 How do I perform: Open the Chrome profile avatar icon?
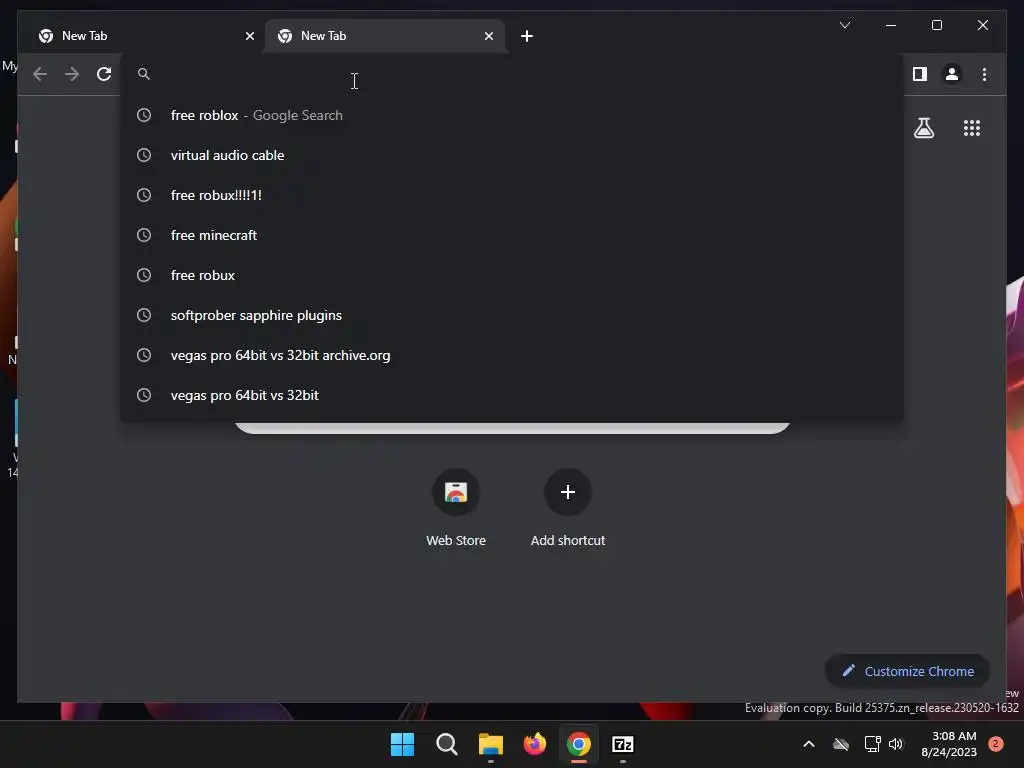point(952,74)
